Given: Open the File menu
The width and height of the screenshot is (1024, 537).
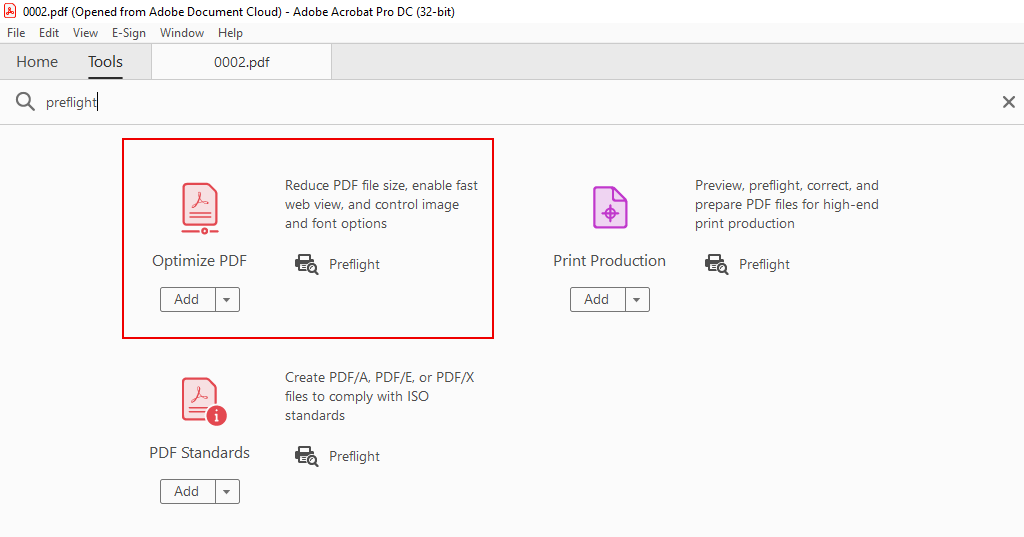Looking at the screenshot, I should (16, 33).
